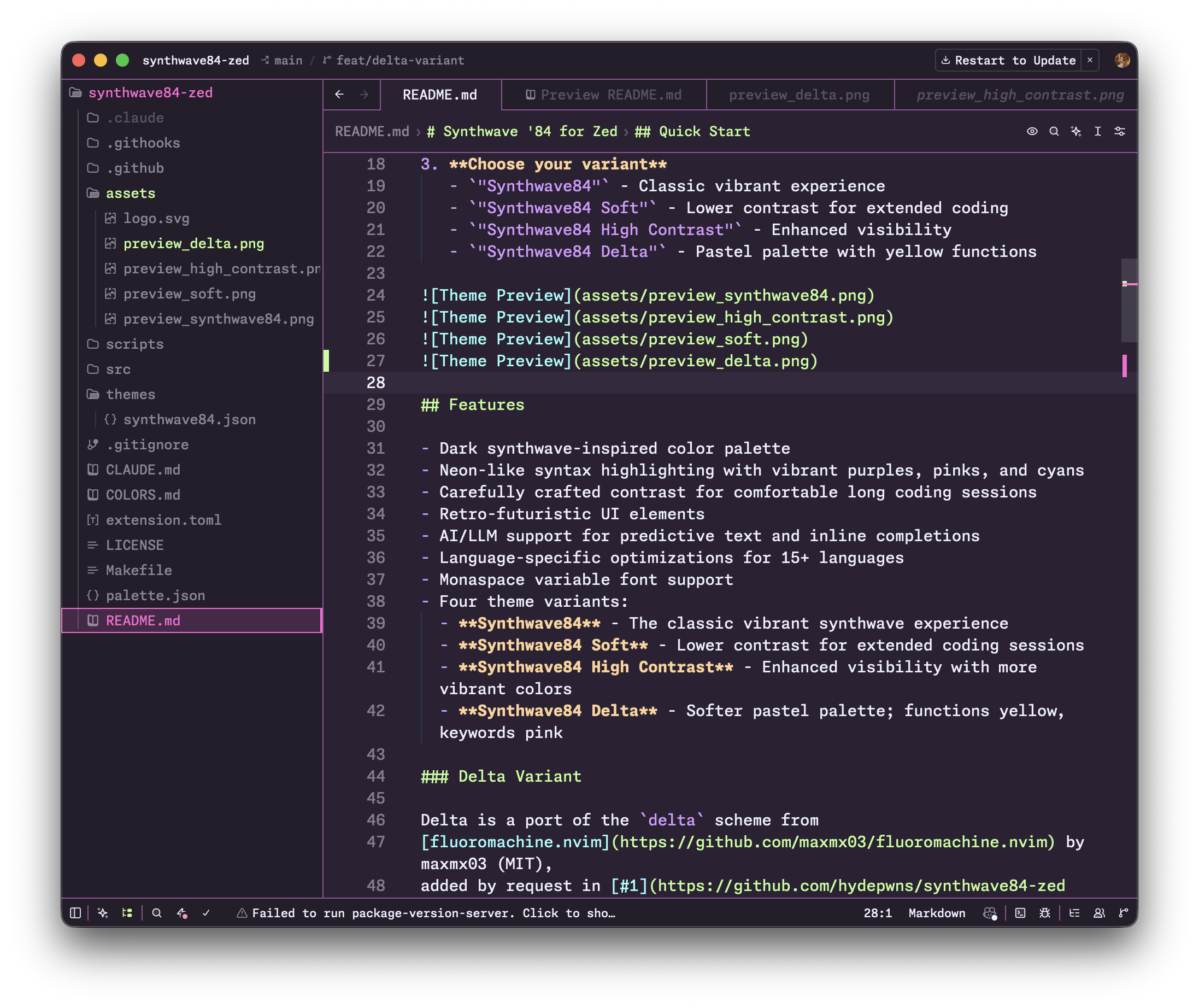Go forward with right arrow navigation
Viewport: 1199px width, 1008px height.
(x=364, y=94)
